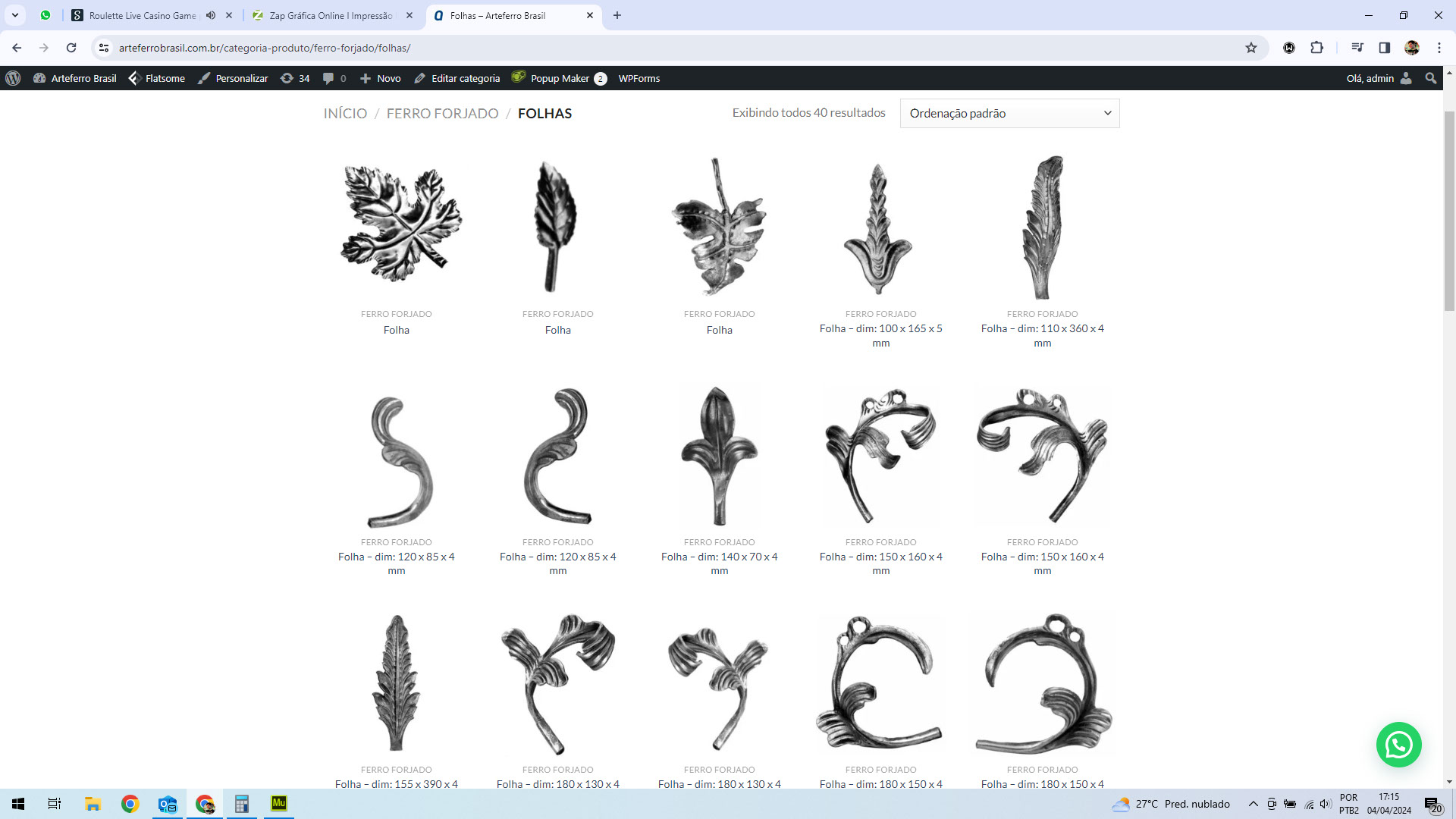Open the Ordenação padrão sorting dropdown
This screenshot has width=1456, height=819.
(1009, 113)
